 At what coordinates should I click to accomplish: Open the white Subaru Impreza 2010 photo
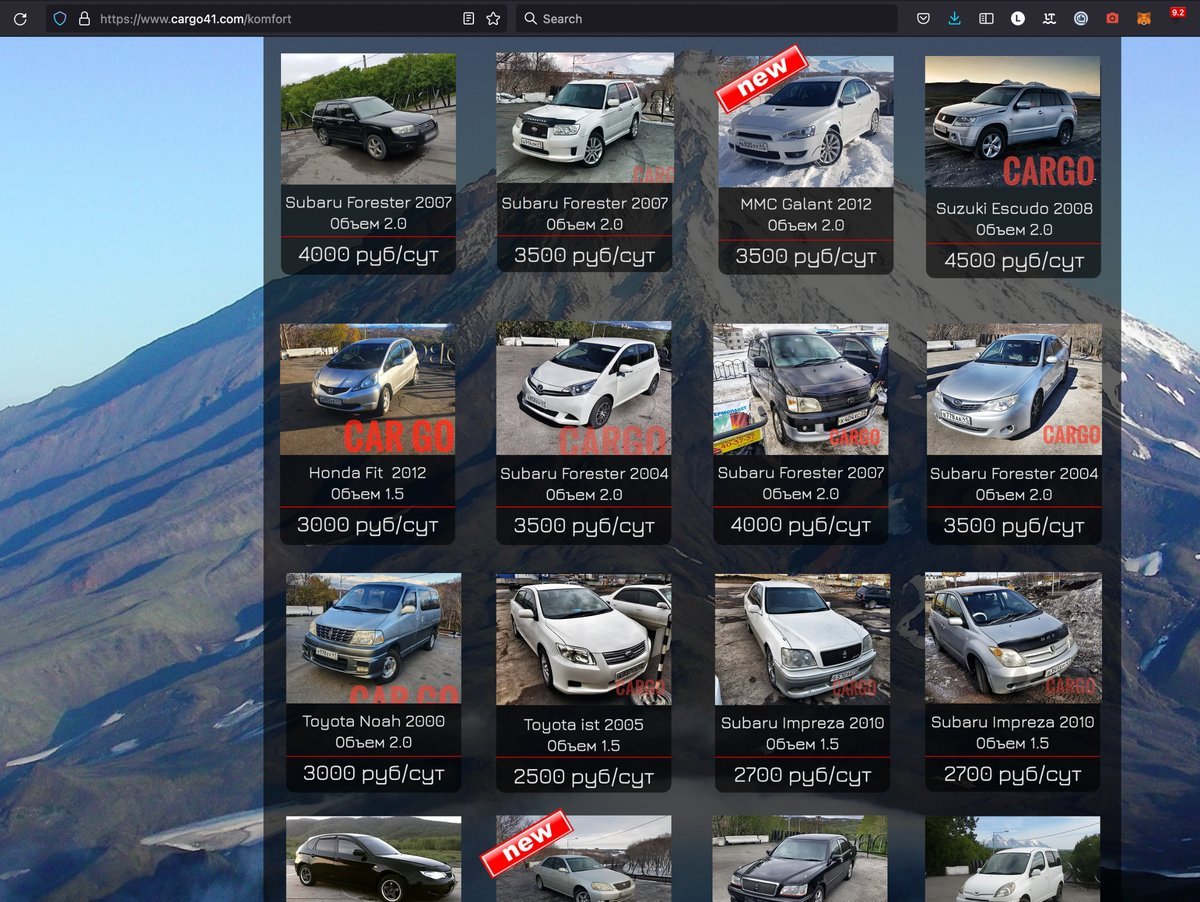point(802,639)
